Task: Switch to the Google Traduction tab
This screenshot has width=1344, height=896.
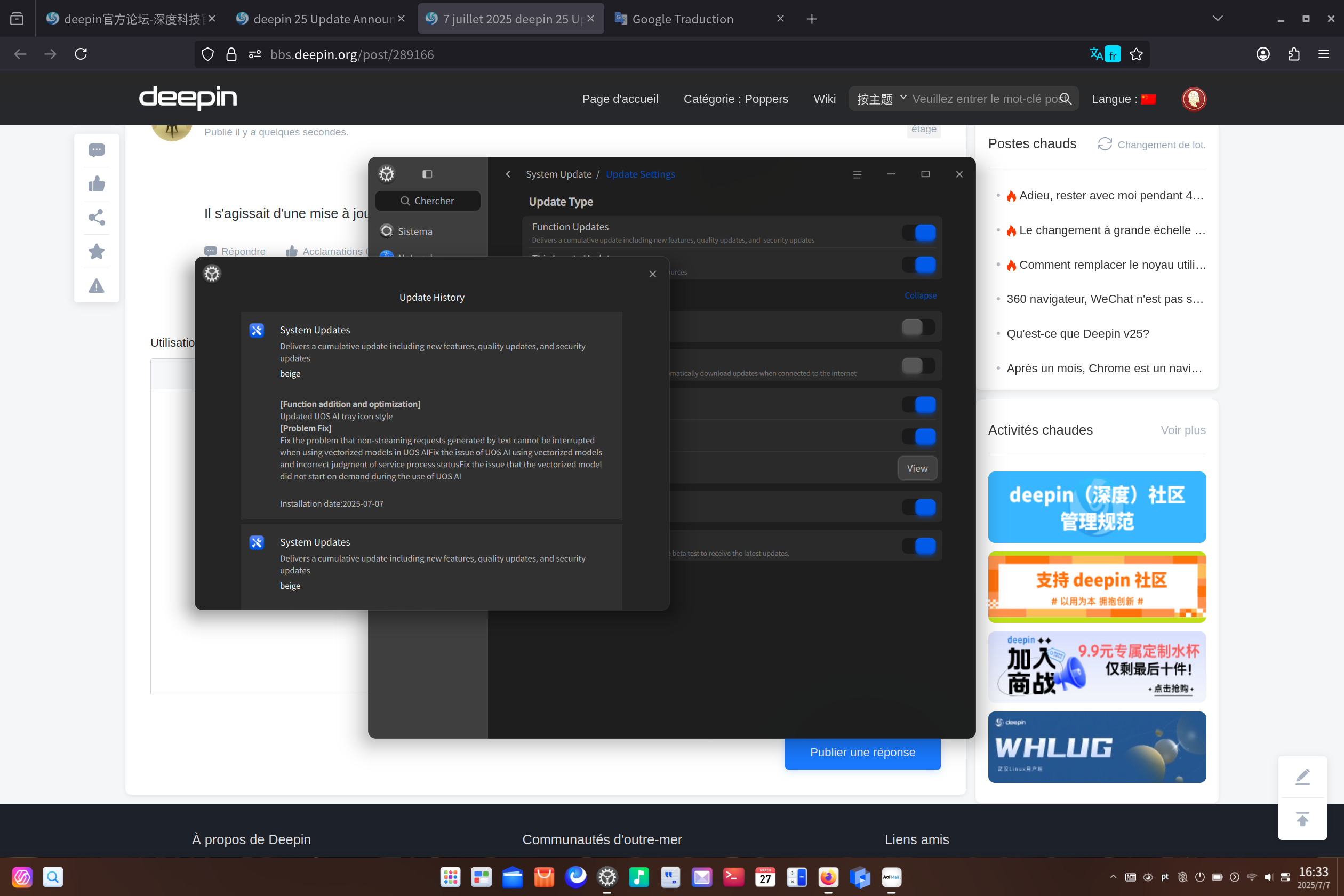Action: 699,19
